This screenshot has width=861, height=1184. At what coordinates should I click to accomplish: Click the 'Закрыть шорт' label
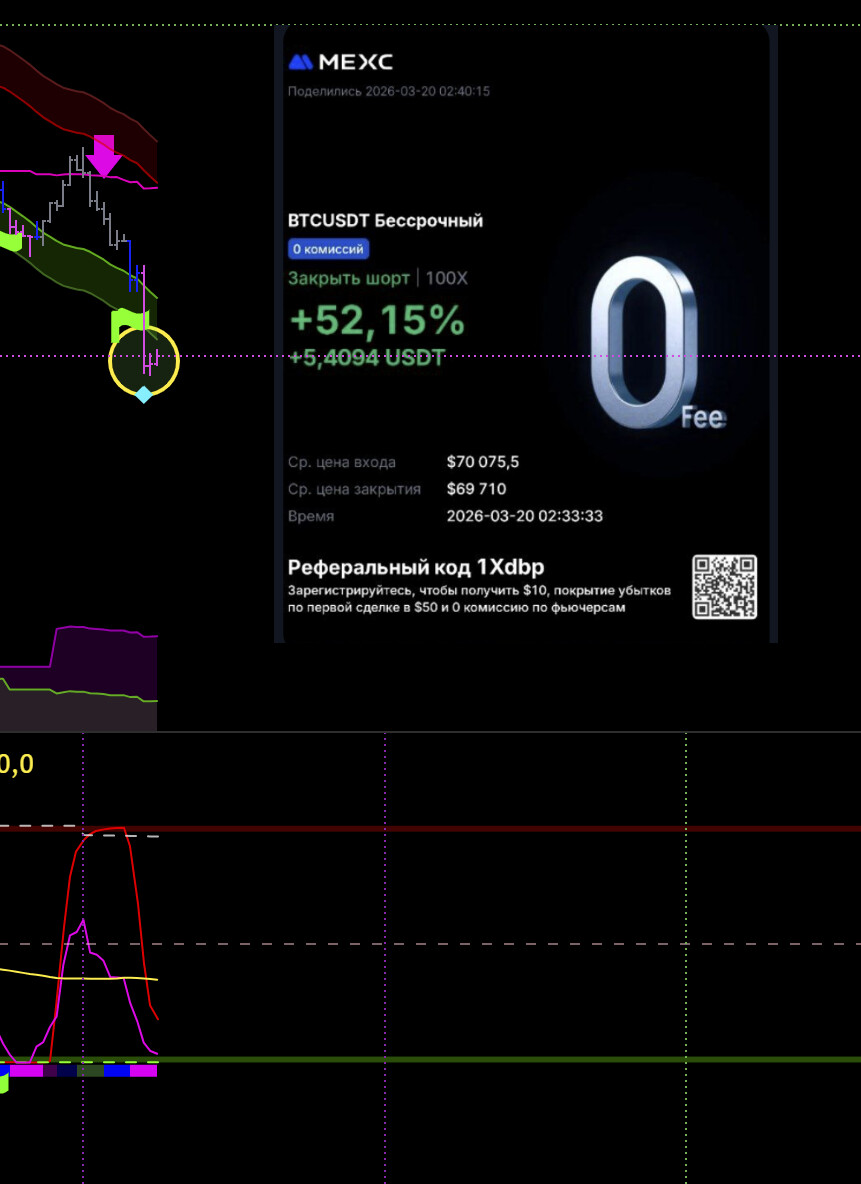click(x=349, y=278)
